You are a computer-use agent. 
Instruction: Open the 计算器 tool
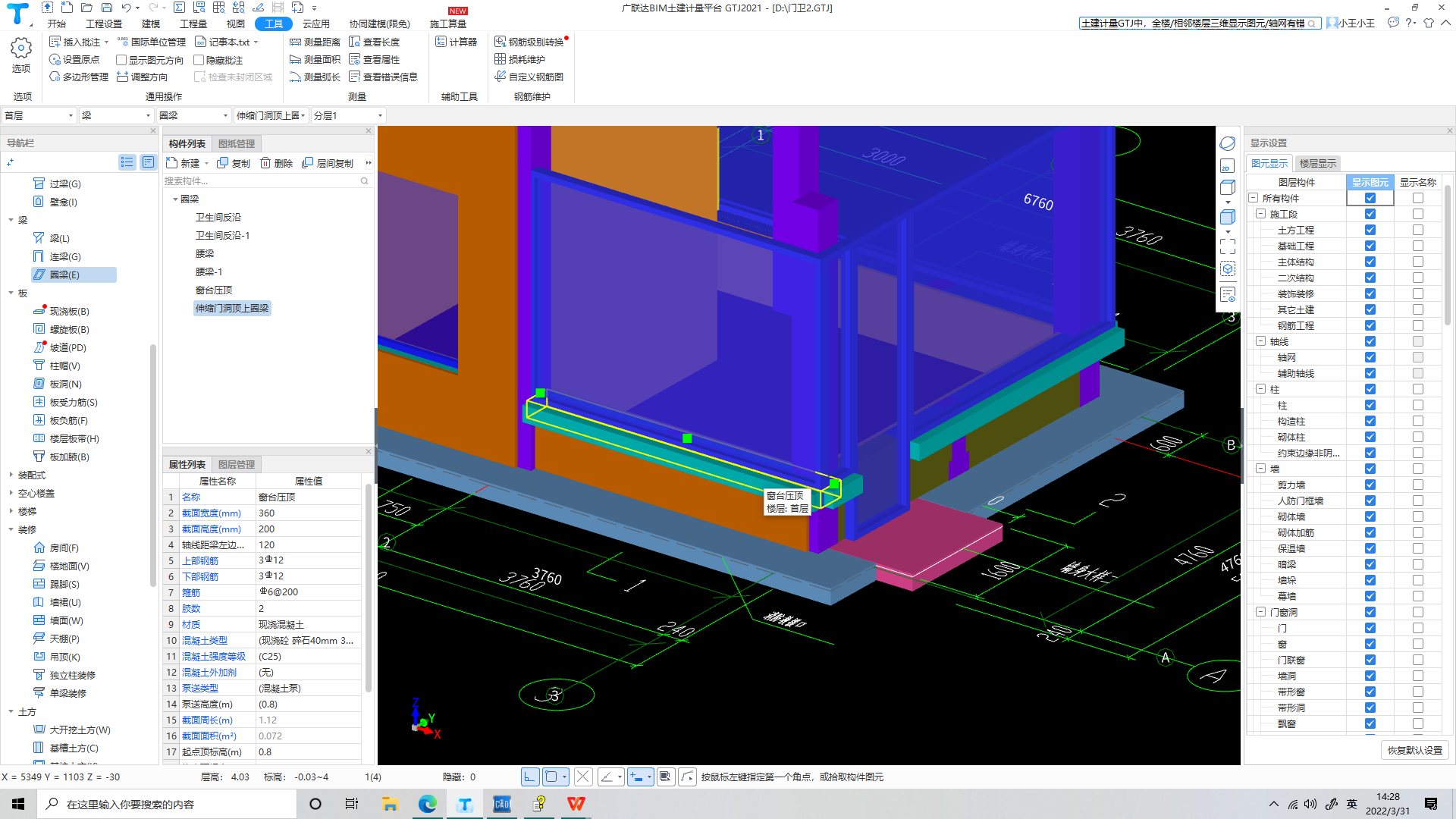point(457,42)
